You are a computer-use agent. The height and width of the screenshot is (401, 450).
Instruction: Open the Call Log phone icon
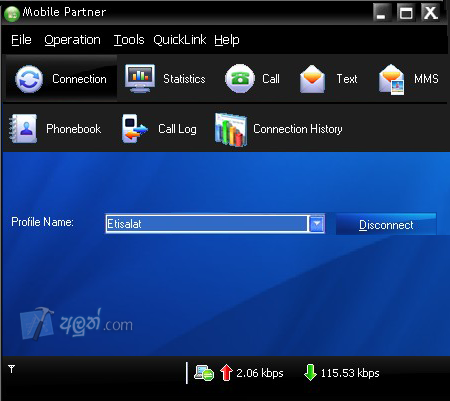pos(134,129)
